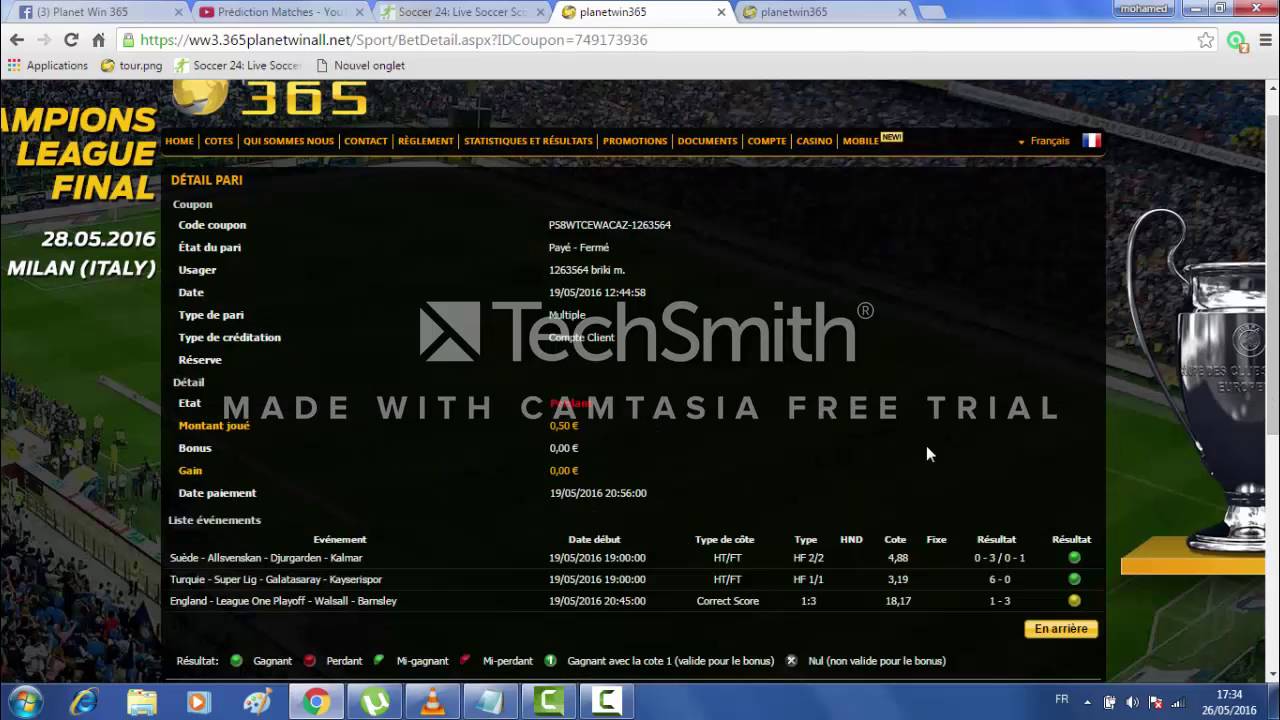Open the COTES menu item
Image resolution: width=1280 pixels, height=720 pixels.
pyautogui.click(x=218, y=141)
